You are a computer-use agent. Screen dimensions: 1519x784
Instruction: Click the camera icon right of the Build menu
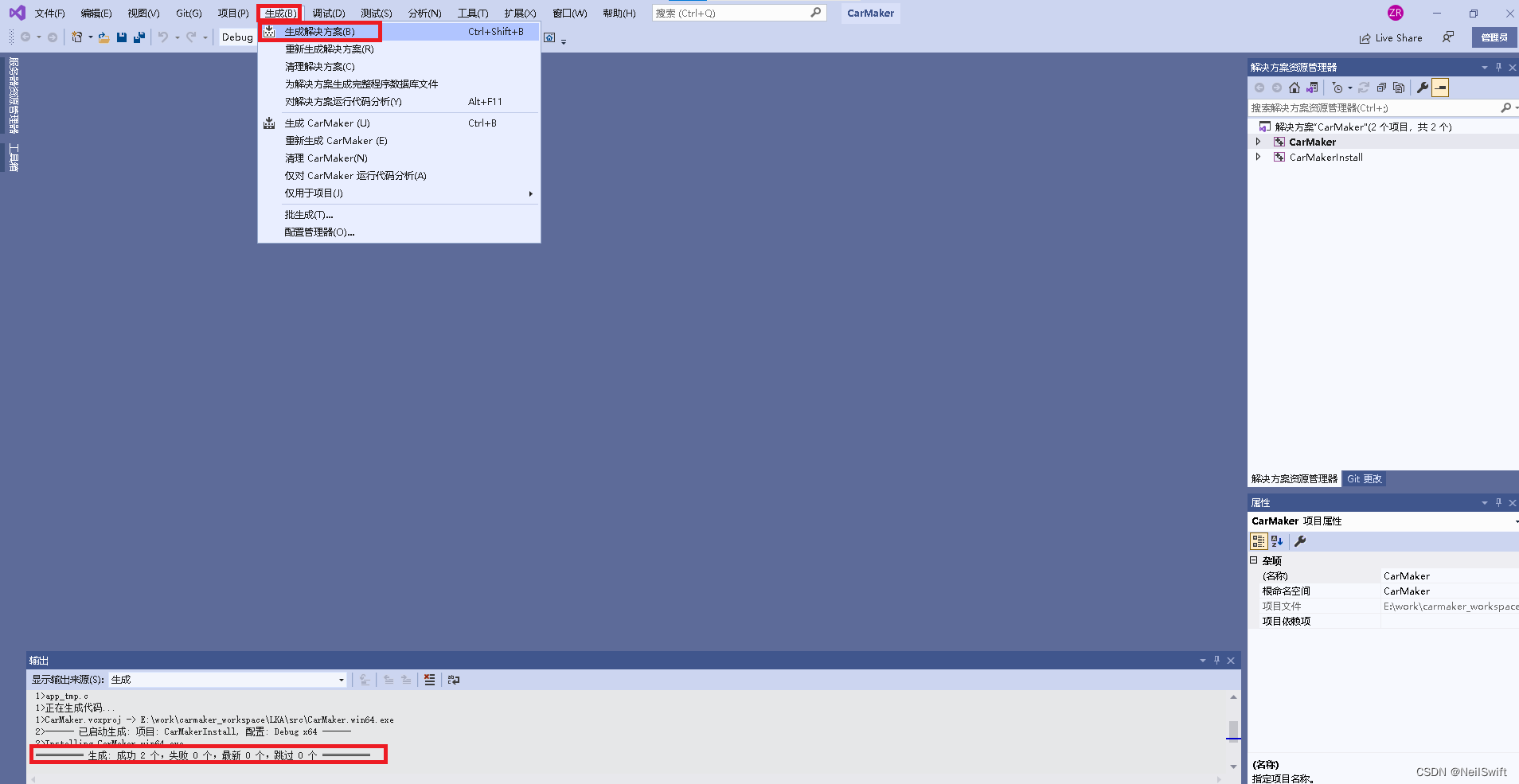coord(549,37)
